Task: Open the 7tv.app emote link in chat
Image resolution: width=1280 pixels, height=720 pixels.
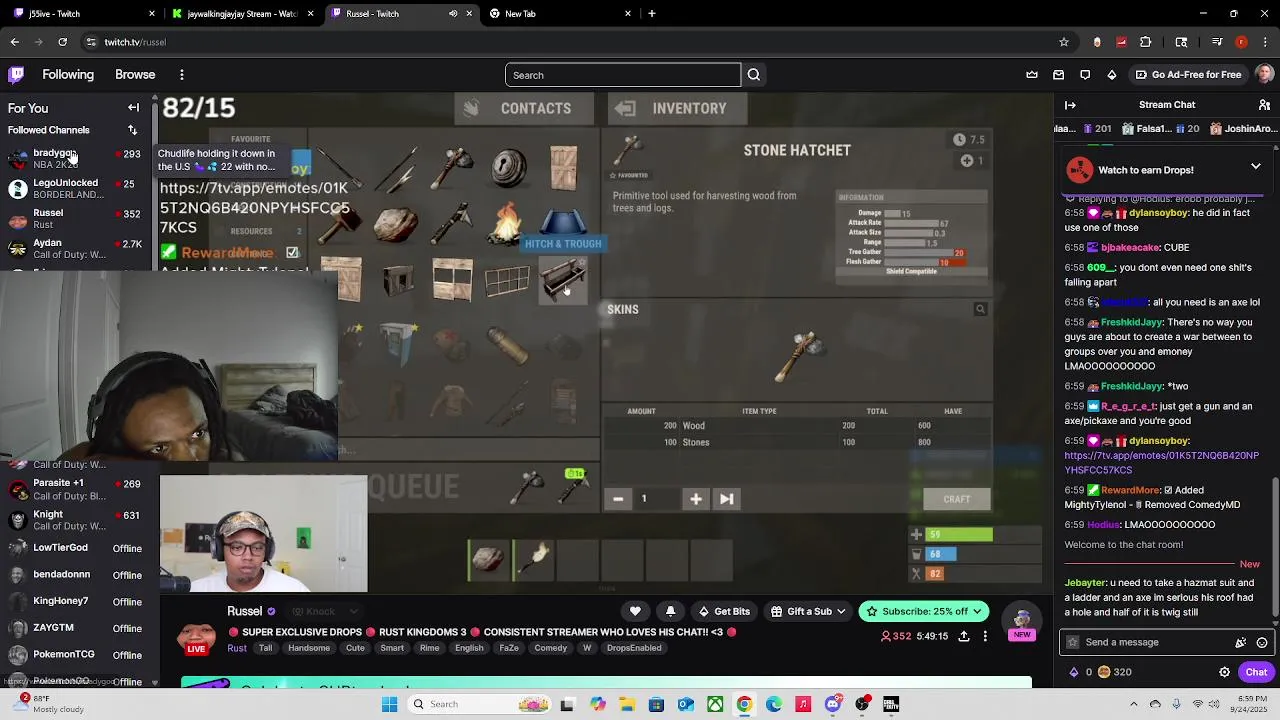Action: (x=1161, y=462)
